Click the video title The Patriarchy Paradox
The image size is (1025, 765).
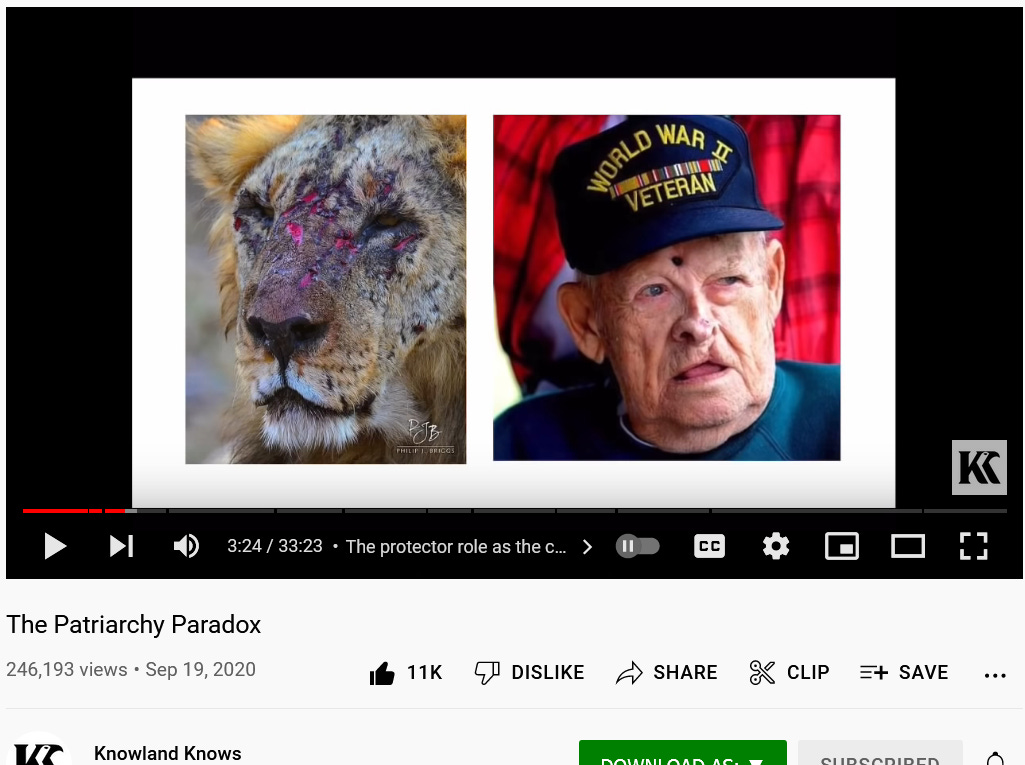[x=133, y=624]
